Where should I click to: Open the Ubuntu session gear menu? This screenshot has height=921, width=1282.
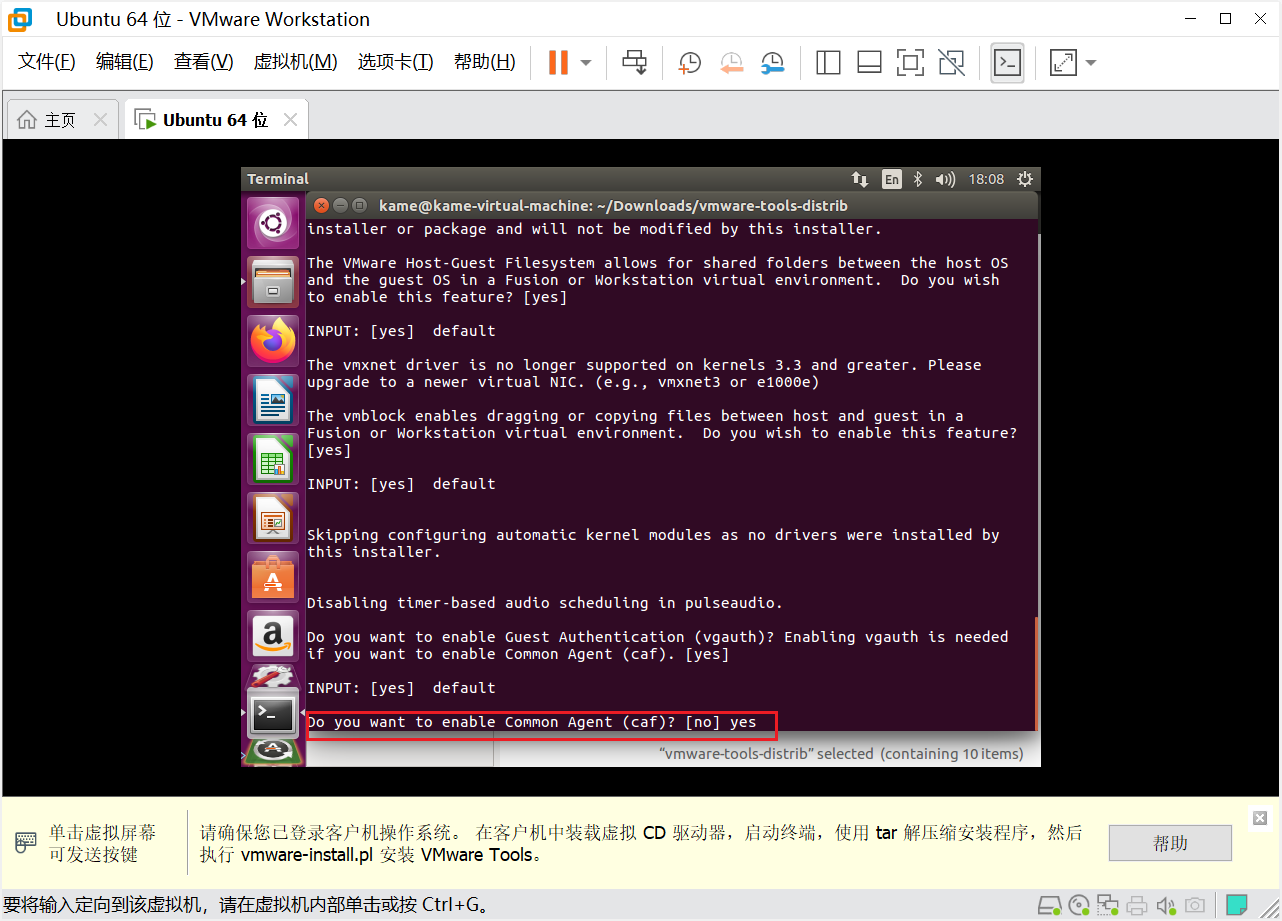click(x=1024, y=179)
